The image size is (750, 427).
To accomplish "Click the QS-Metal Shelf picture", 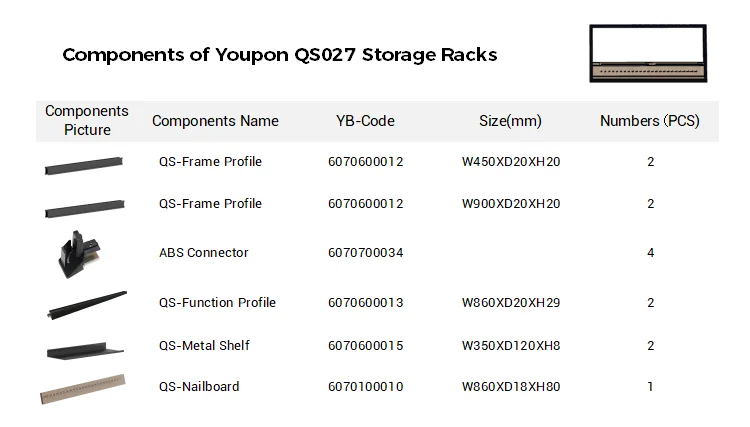I will tap(84, 348).
